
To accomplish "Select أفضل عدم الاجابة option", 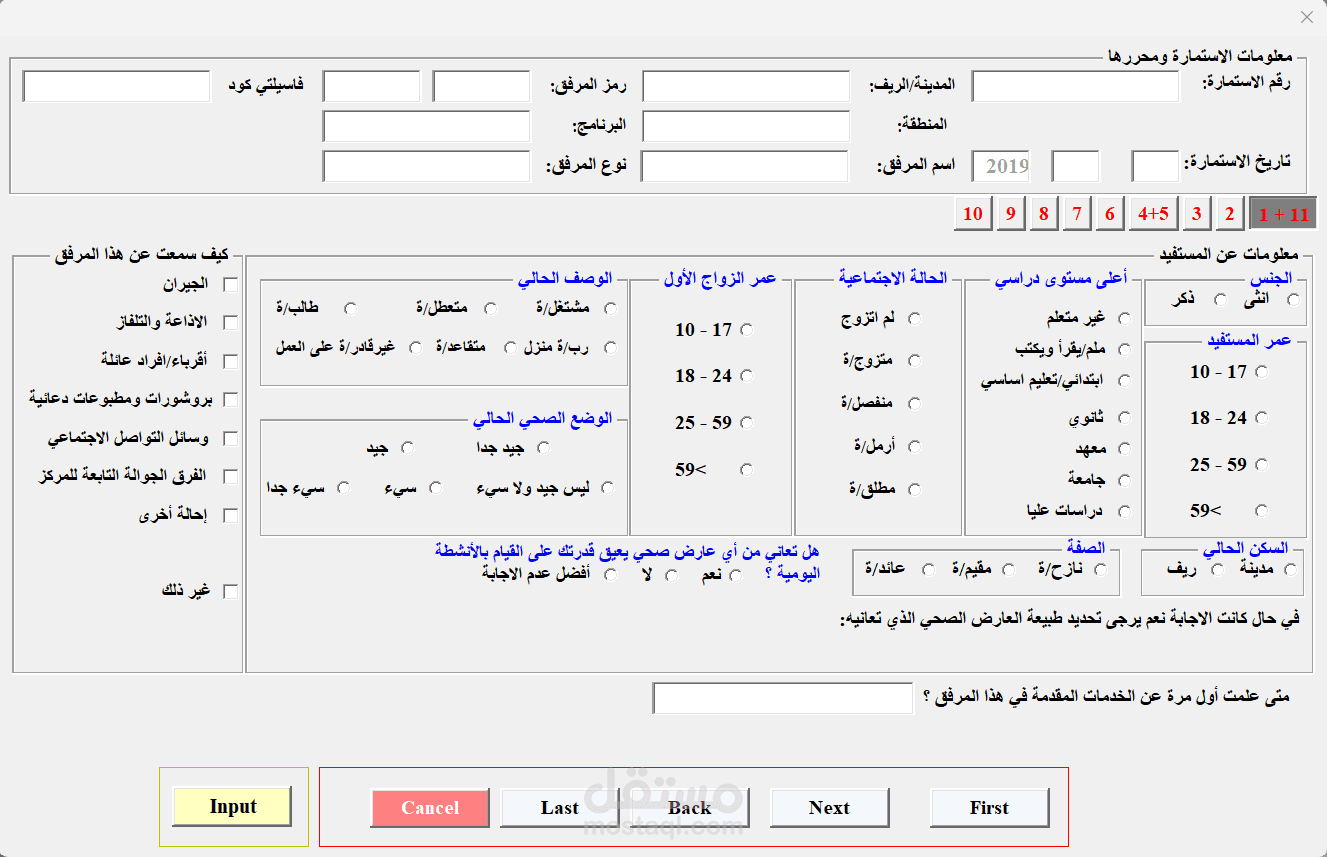I will pos(610,574).
